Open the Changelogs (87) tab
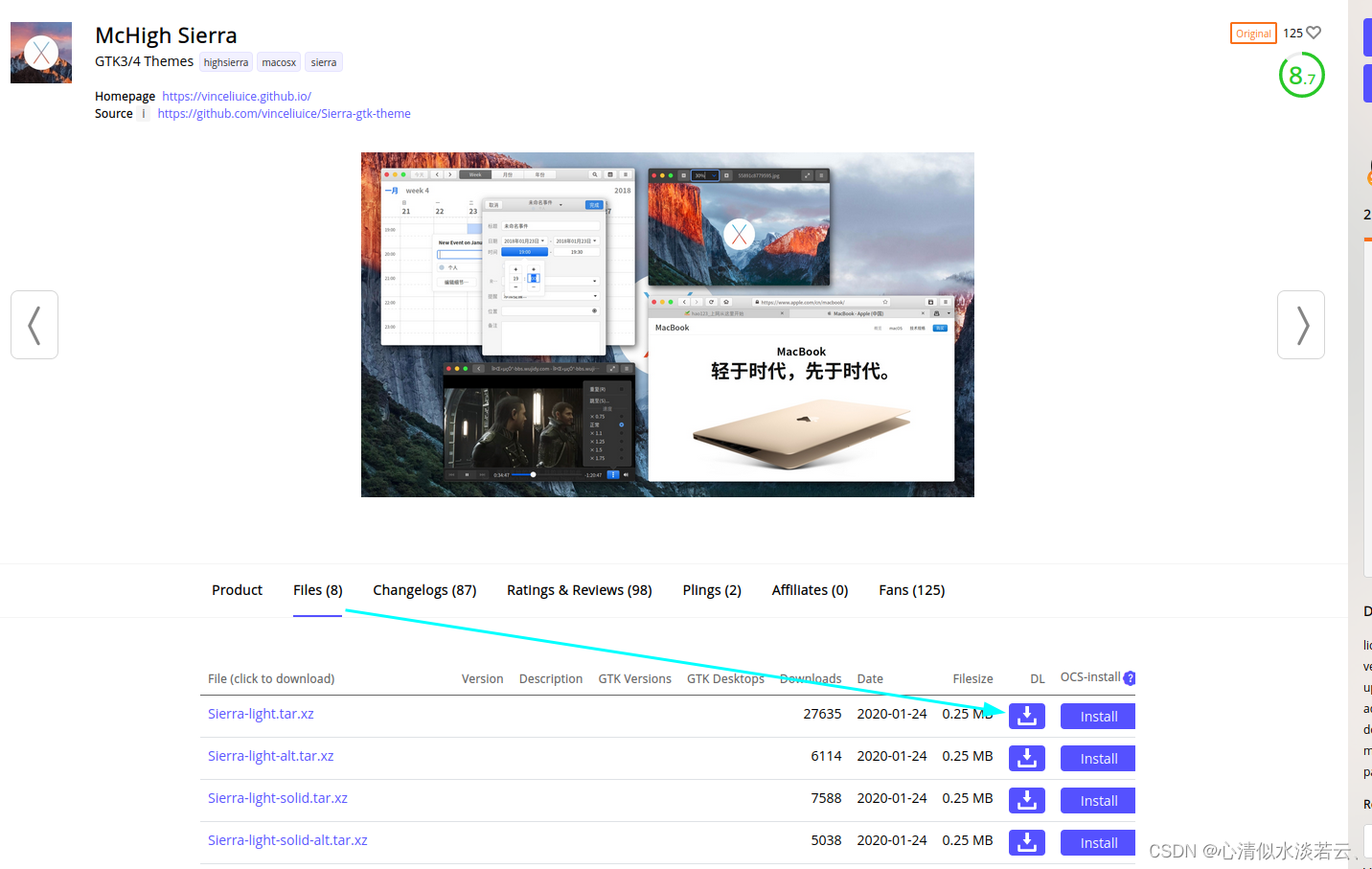 pyautogui.click(x=424, y=590)
